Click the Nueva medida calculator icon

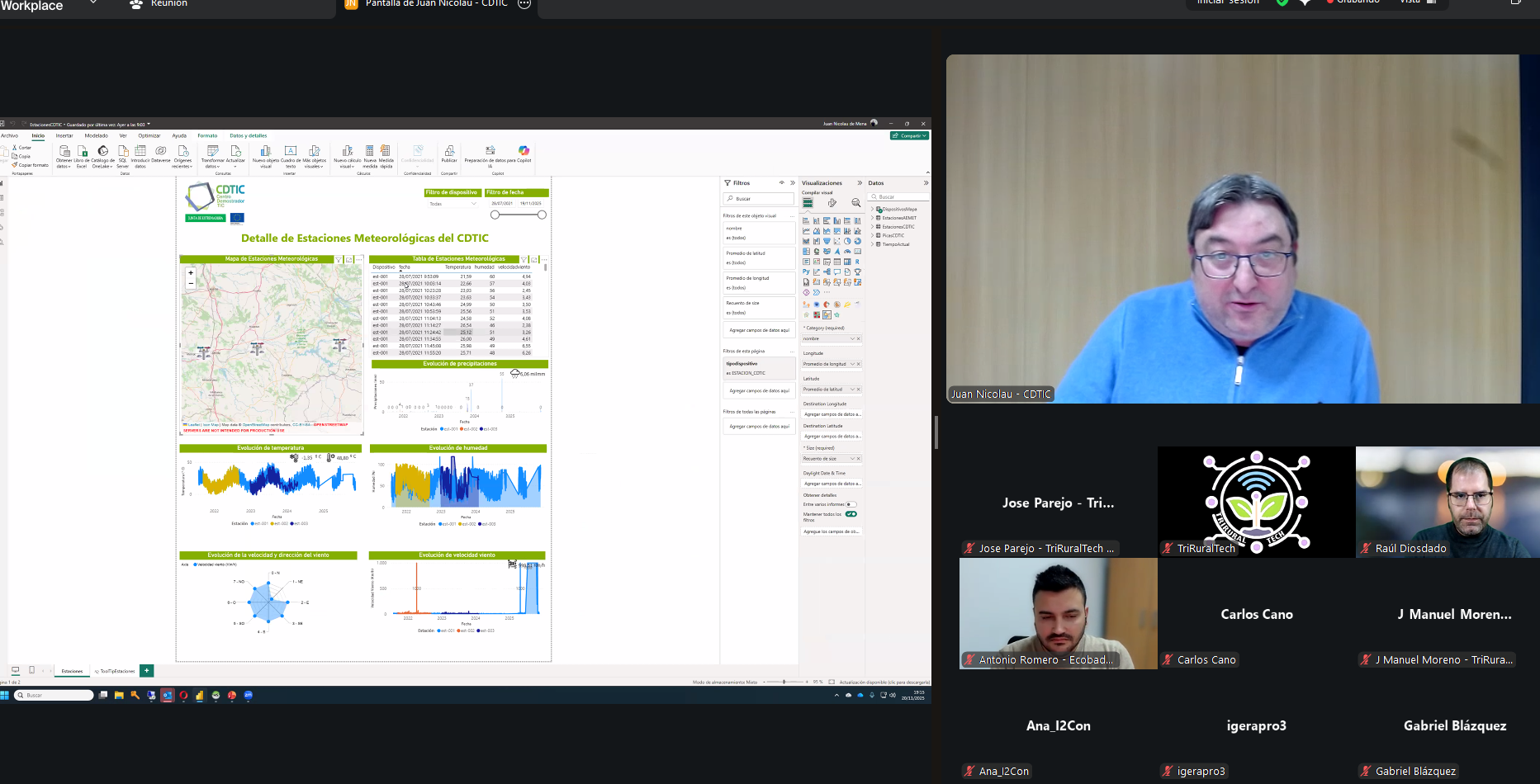369,151
